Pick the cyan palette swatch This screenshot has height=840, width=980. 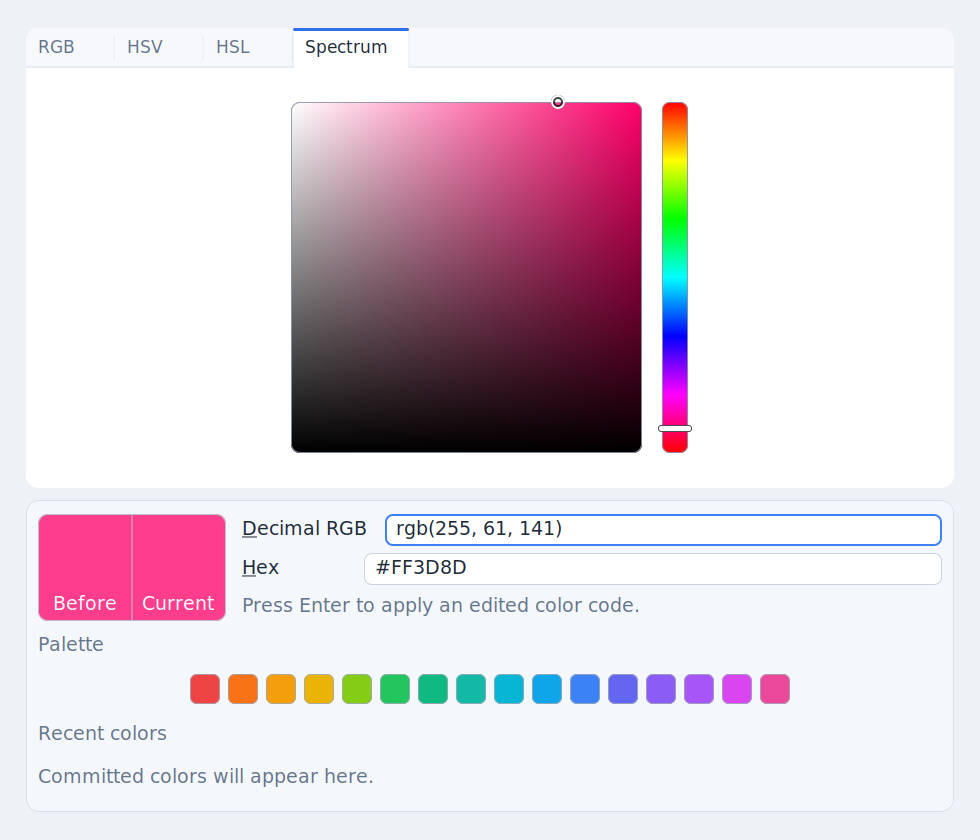[x=509, y=689]
